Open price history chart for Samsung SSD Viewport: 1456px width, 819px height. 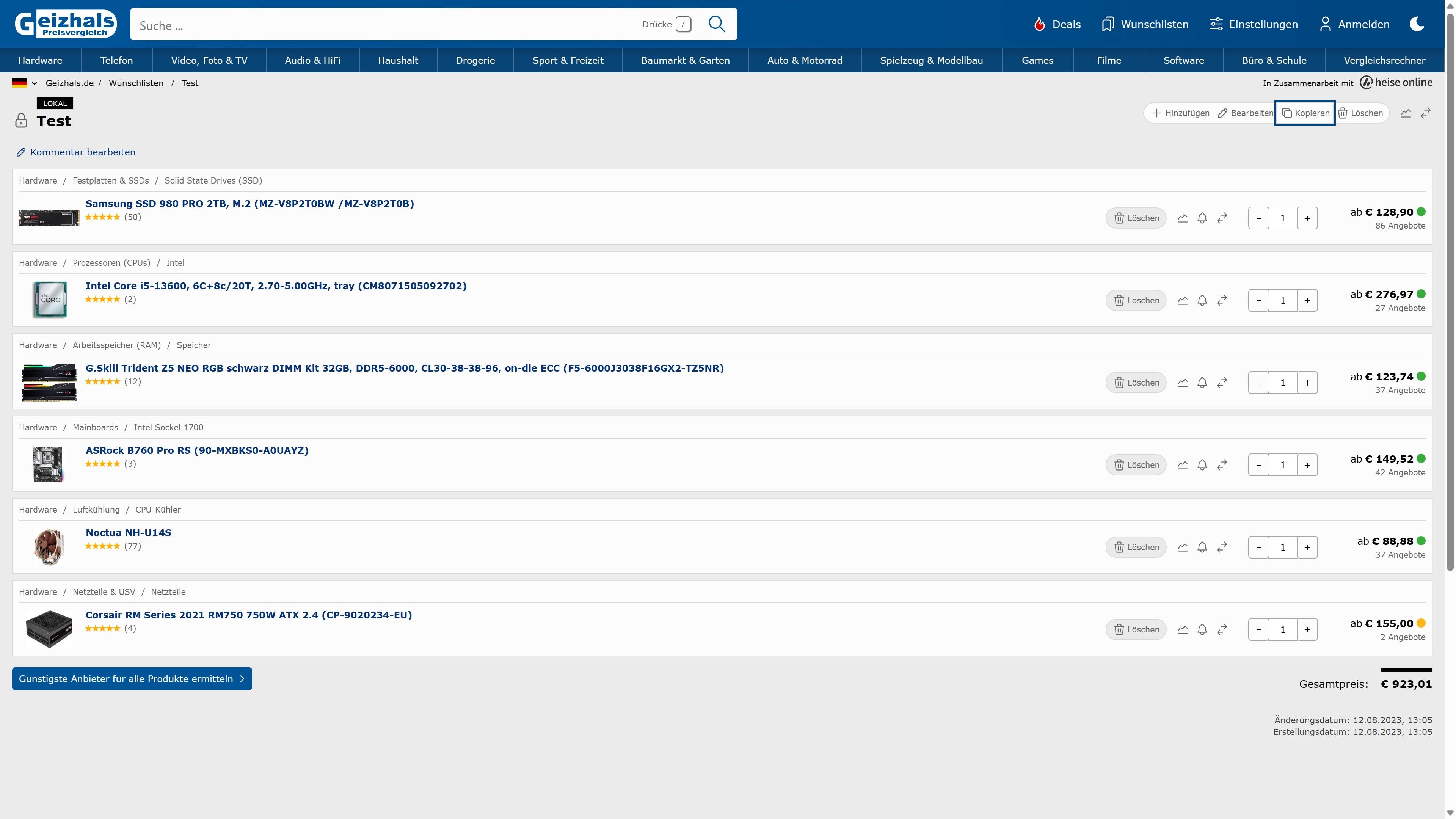1183,218
